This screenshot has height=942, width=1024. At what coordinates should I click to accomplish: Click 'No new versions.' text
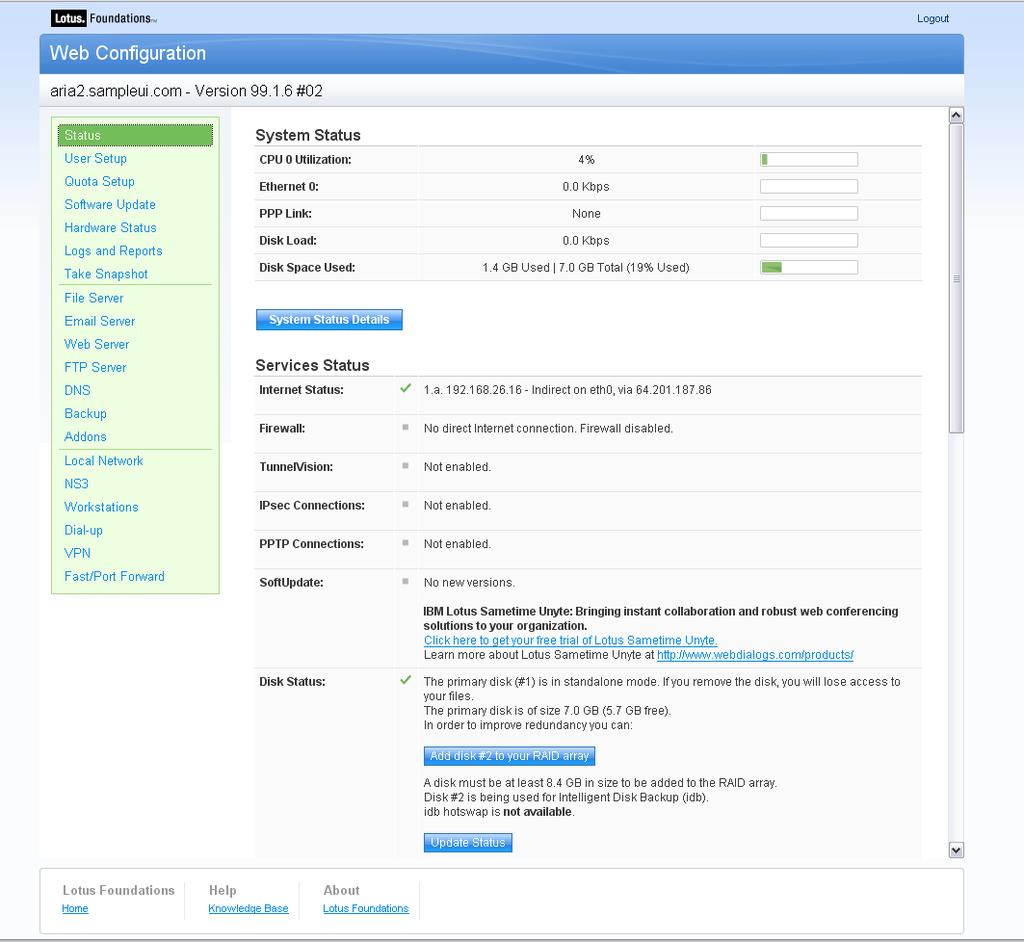point(469,583)
